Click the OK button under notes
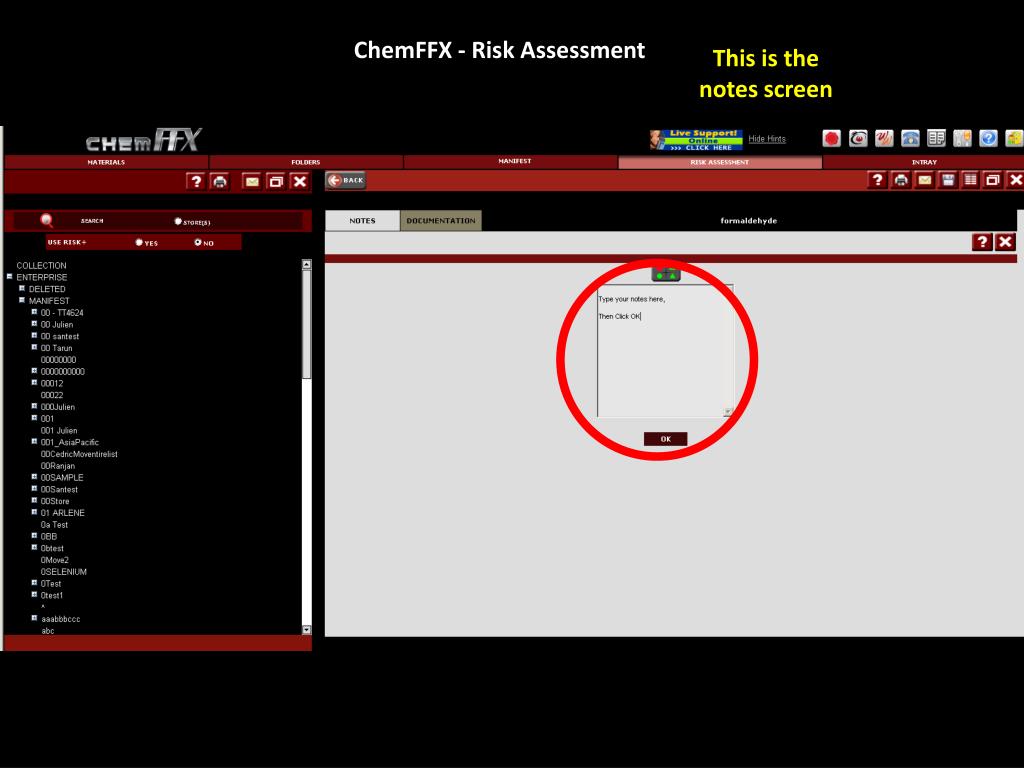Screen dimensions: 1024x768 (x=665, y=439)
